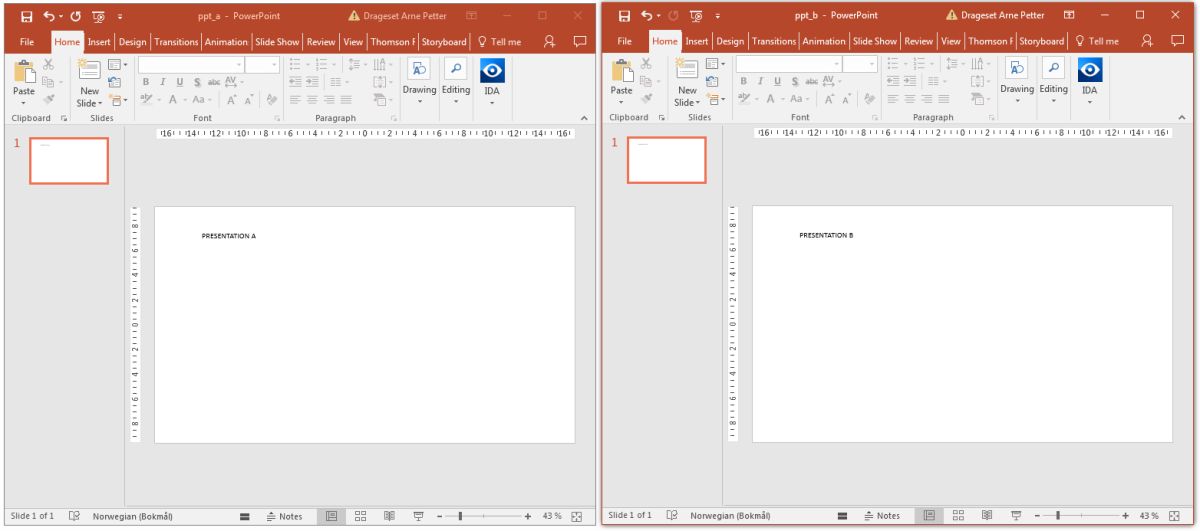Open Review tab in ppt_b
Image resolution: width=1200 pixels, height=531 pixels.
(x=918, y=41)
